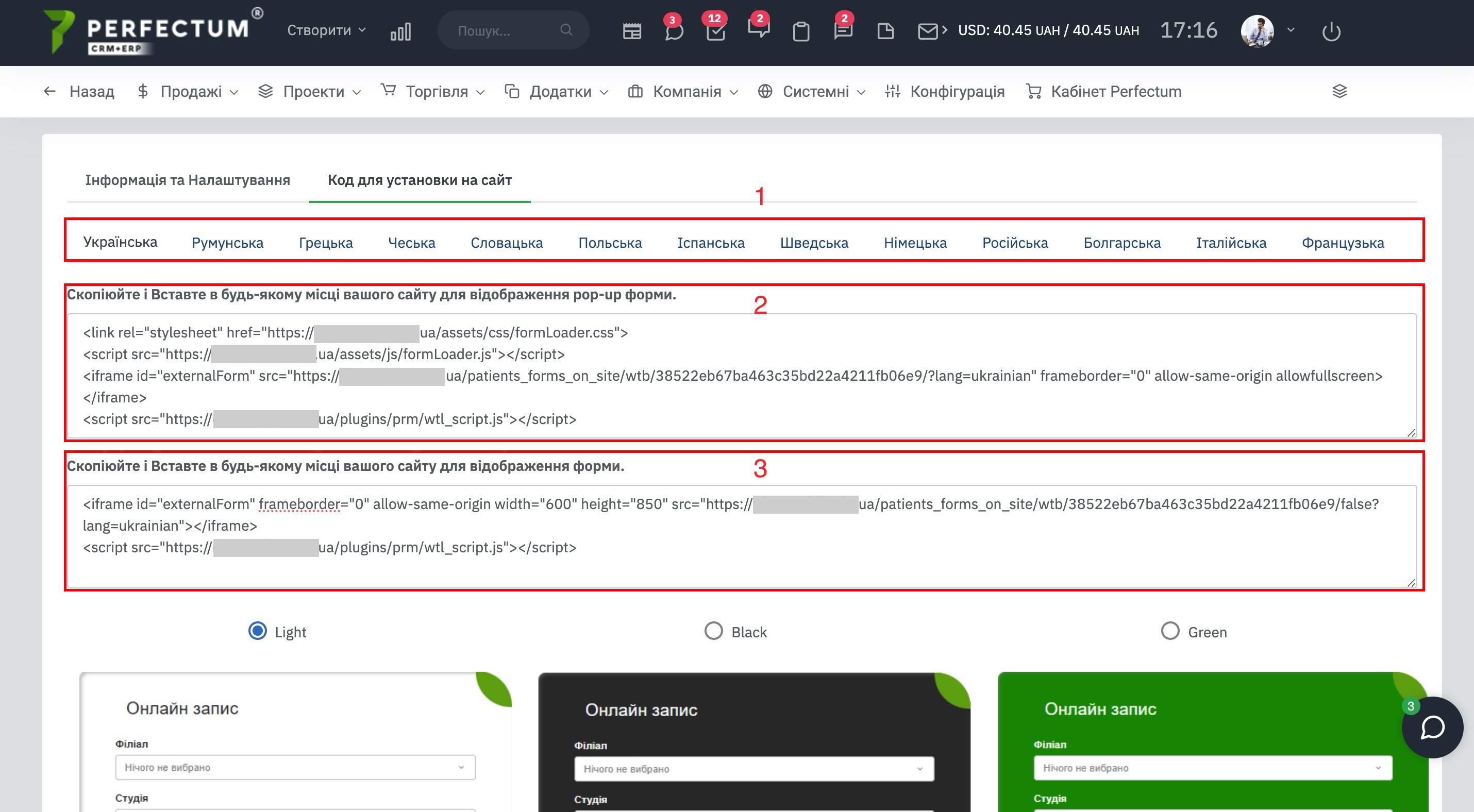Select the Green theme radio button
The width and height of the screenshot is (1474, 812).
[x=1169, y=631]
